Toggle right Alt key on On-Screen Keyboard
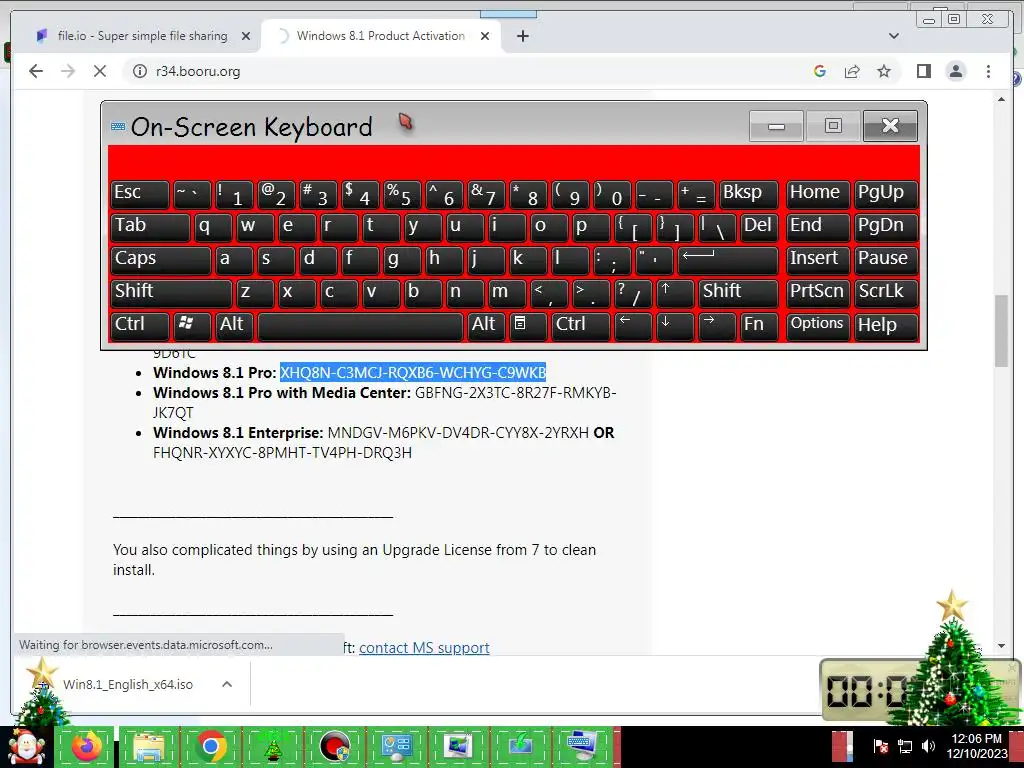 486,326
